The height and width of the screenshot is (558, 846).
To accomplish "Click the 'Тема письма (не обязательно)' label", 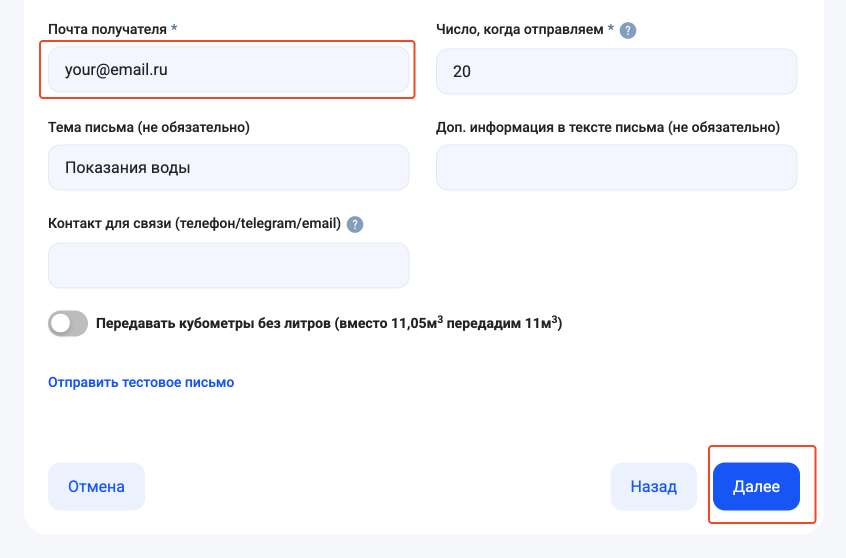I will pyautogui.click(x=148, y=127).
